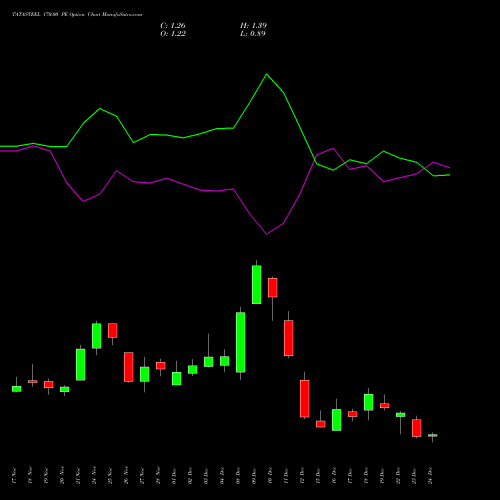500x500 pixels.
Task: Click the 17 Nov date label
Action: pyautogui.click(x=14, y=476)
